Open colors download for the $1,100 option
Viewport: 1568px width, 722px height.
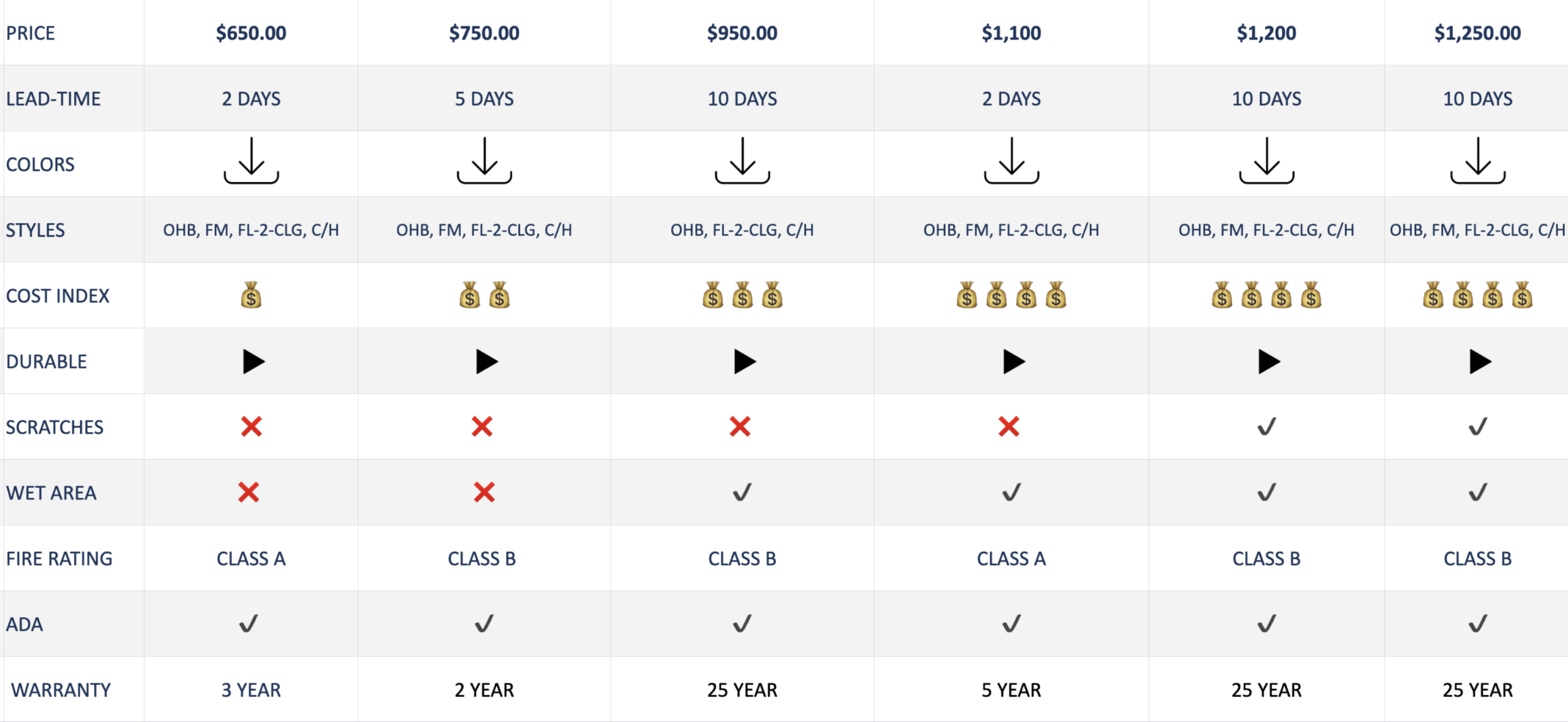click(1011, 161)
